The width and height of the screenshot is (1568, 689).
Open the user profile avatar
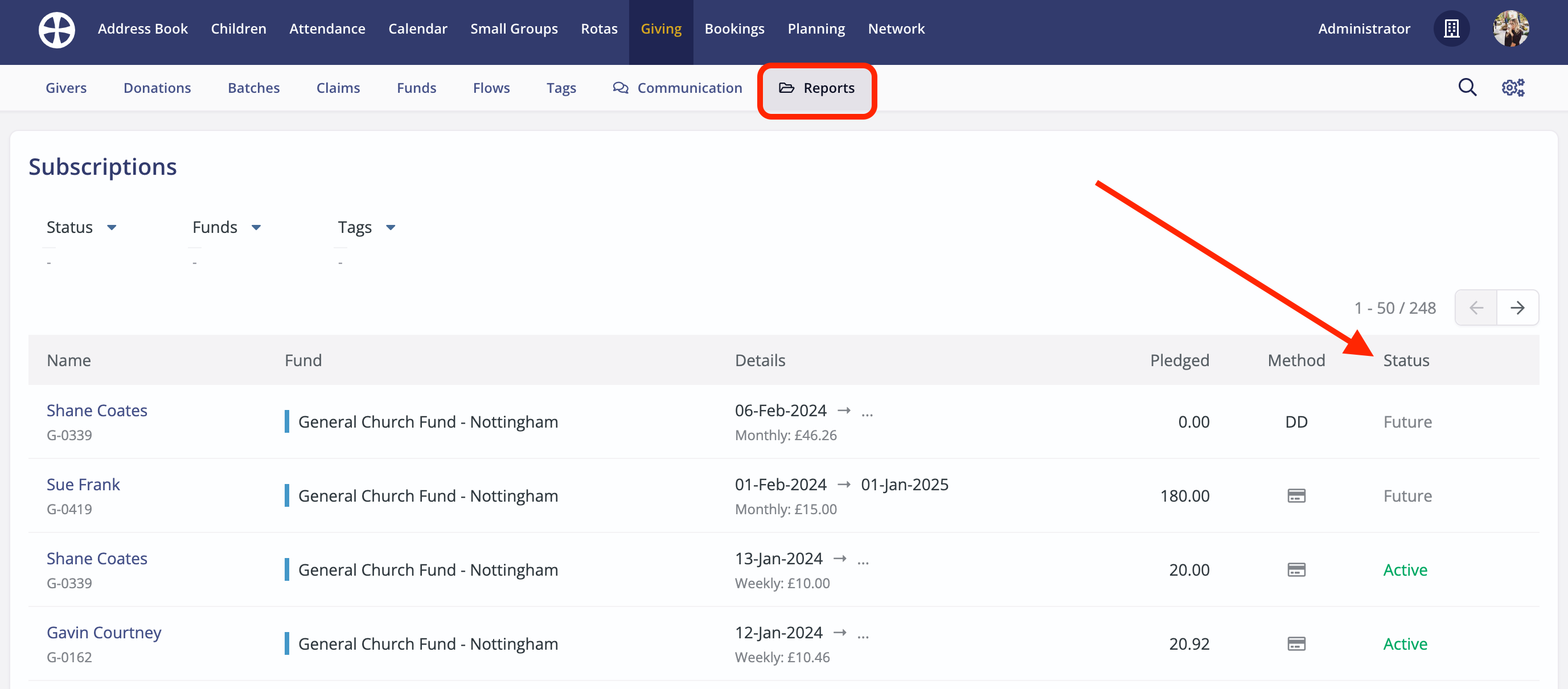point(1510,28)
